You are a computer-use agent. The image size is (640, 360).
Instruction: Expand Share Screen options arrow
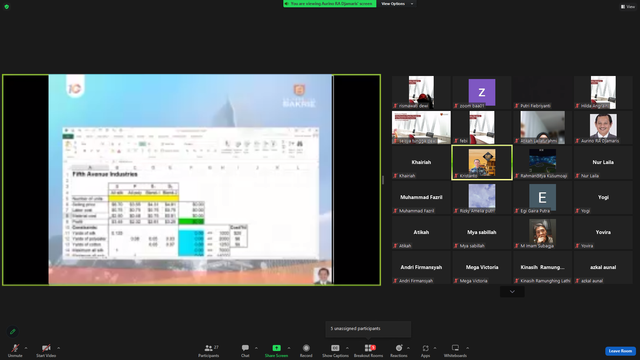pos(289,348)
